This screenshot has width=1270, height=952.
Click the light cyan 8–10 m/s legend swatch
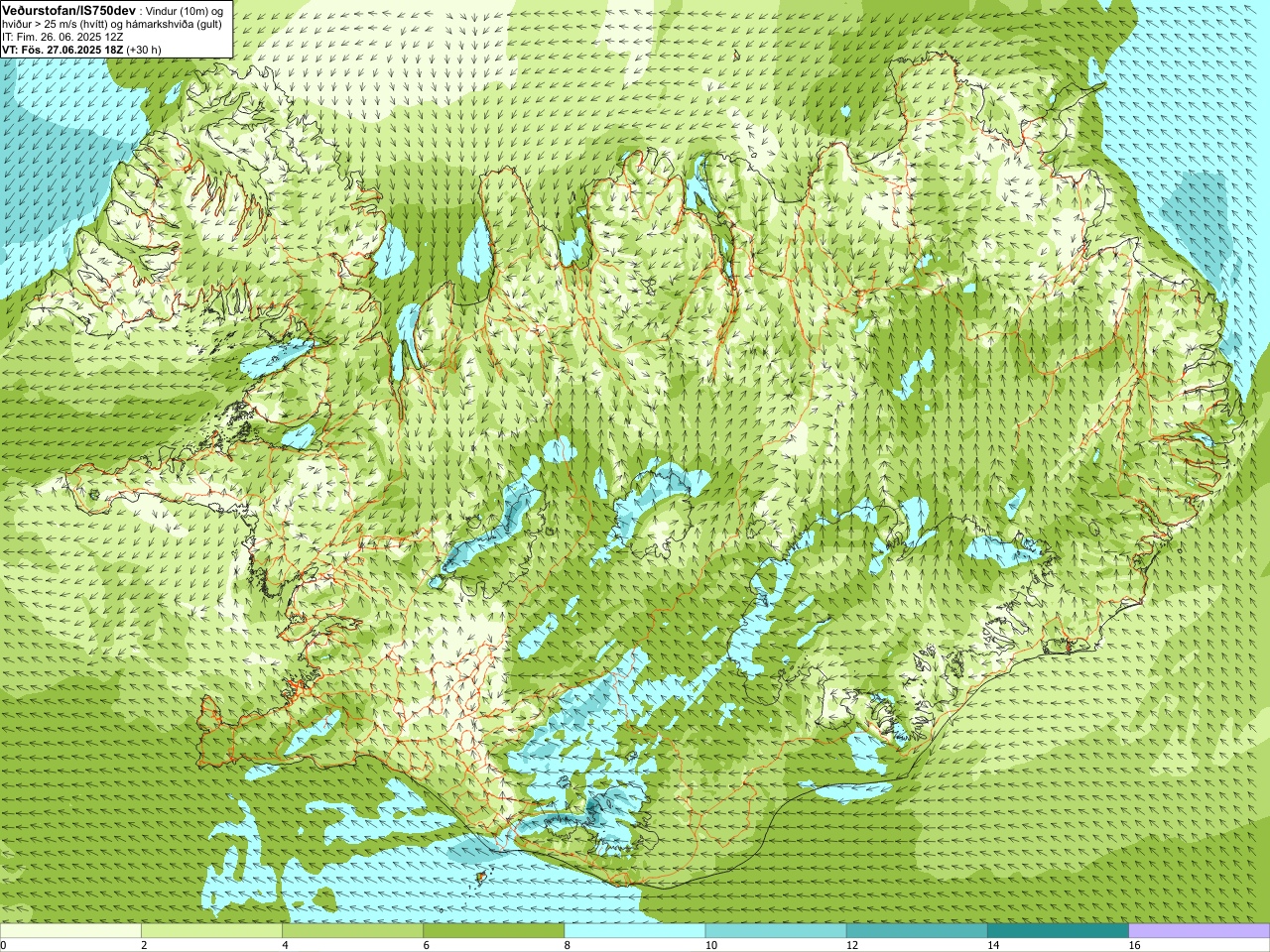(x=635, y=931)
